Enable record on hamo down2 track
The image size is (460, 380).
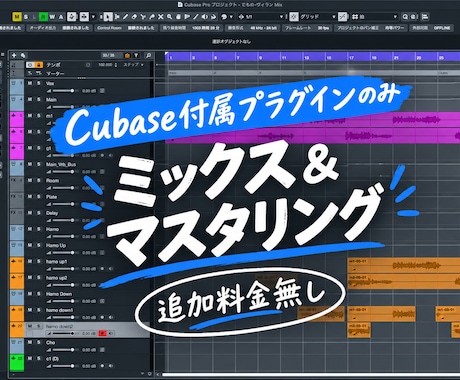[x=102, y=333]
